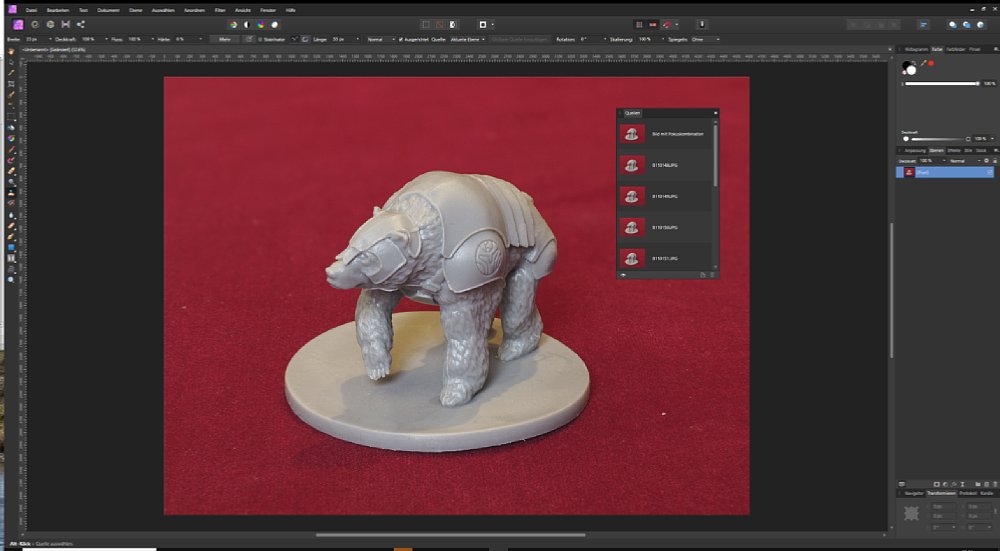This screenshot has width=1000, height=551.
Task: Click the Mehr button in context toolbar
Action: pos(224,39)
